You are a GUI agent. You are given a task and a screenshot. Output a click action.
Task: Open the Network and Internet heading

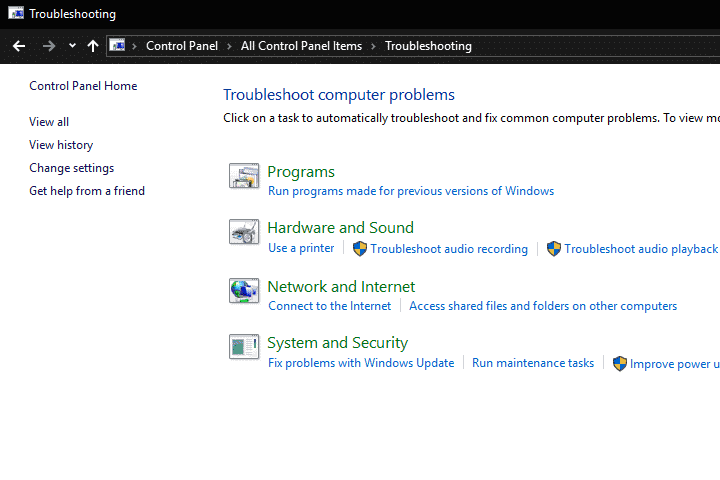341,287
